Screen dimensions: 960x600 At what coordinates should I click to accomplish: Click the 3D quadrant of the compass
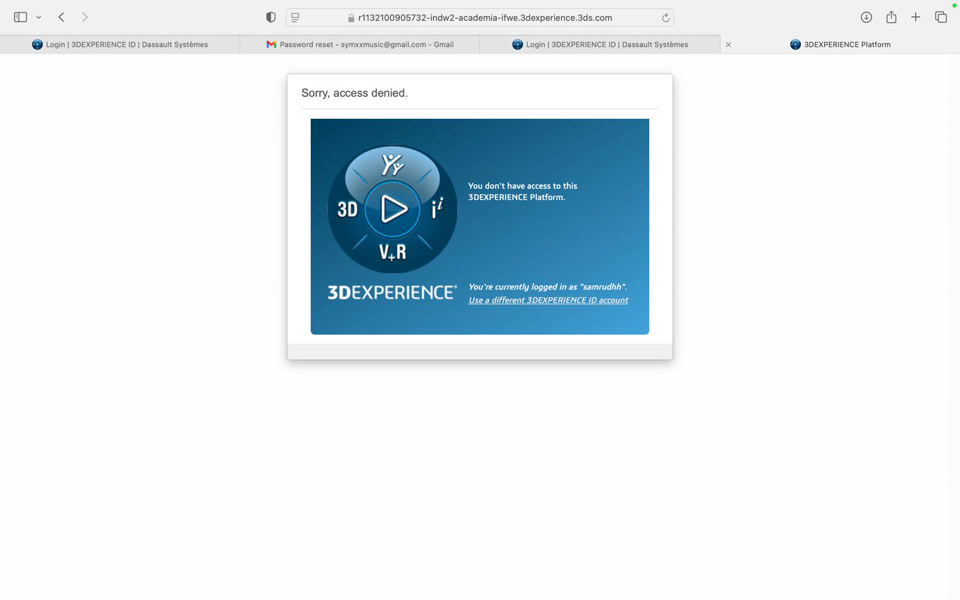pos(347,209)
